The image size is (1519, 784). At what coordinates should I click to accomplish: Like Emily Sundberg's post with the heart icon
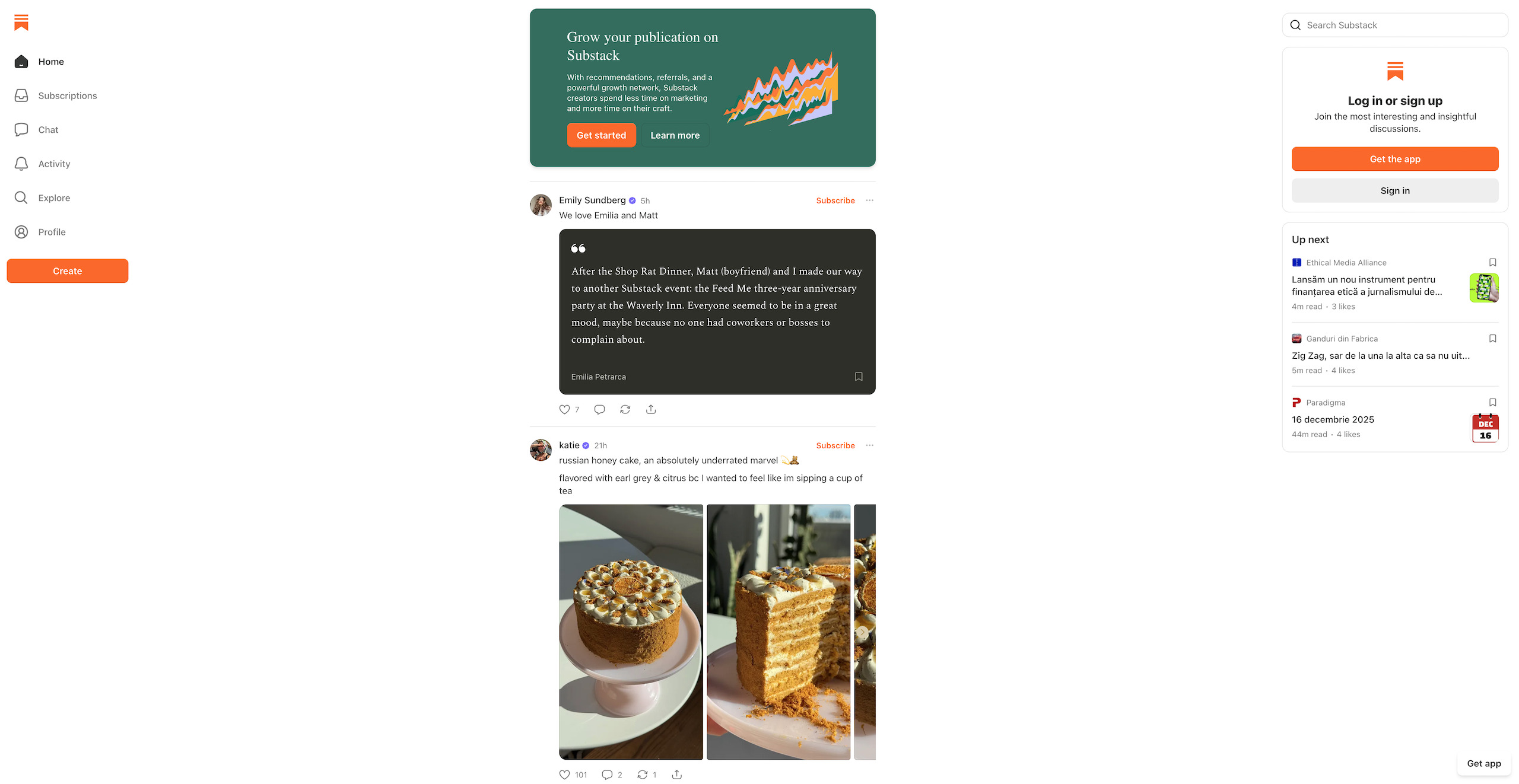coord(564,409)
